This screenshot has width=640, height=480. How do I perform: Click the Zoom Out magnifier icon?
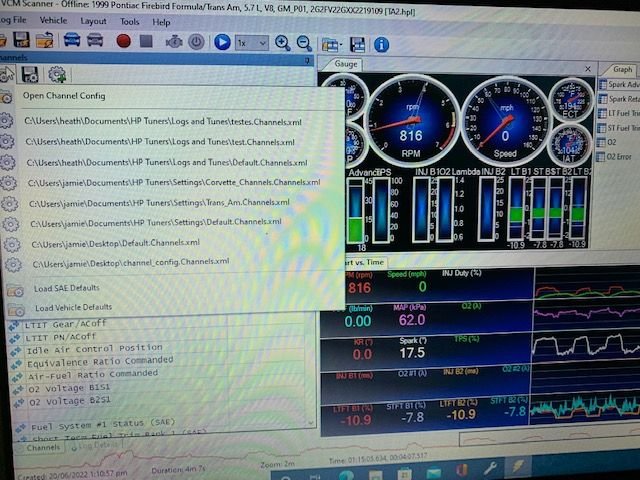(x=303, y=43)
